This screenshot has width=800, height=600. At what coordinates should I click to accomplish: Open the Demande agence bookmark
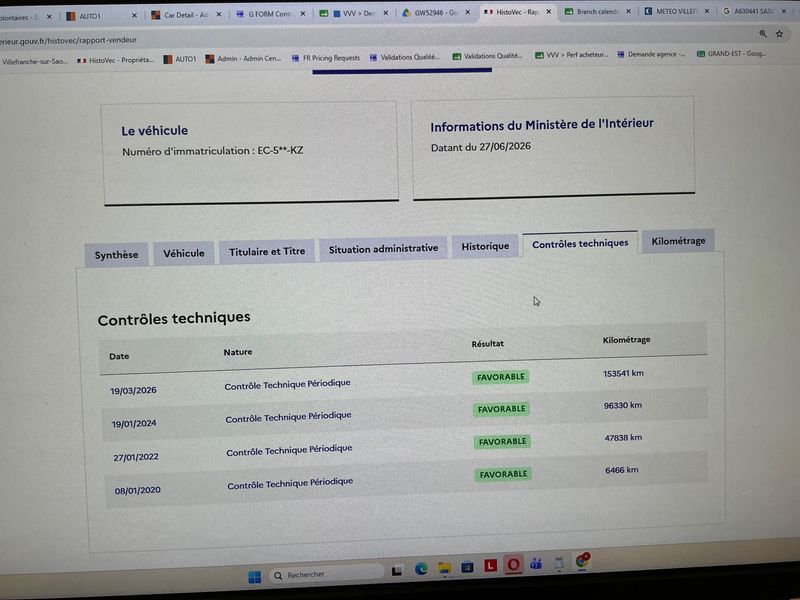652,54
